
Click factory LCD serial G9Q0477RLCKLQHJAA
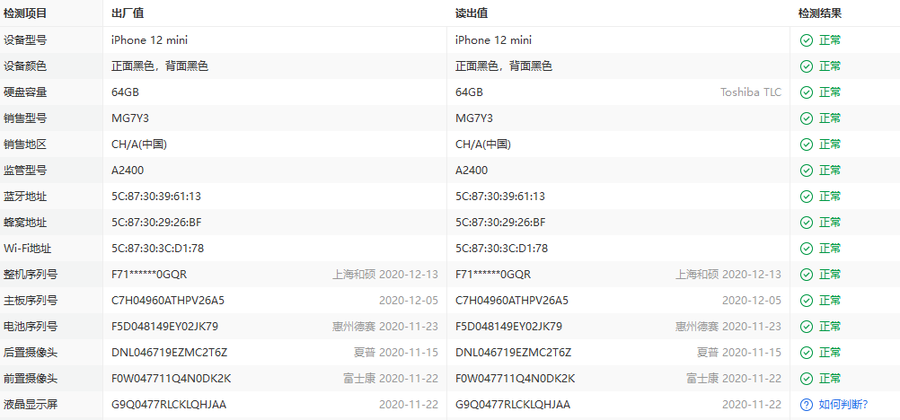pos(169,405)
